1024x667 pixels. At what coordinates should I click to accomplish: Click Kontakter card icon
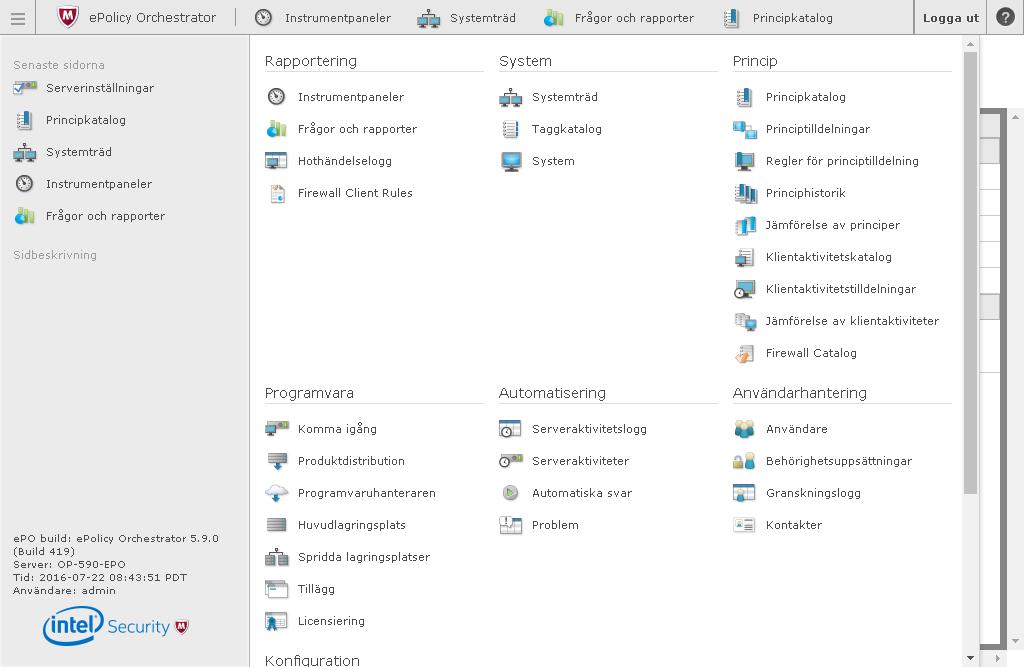tap(744, 525)
